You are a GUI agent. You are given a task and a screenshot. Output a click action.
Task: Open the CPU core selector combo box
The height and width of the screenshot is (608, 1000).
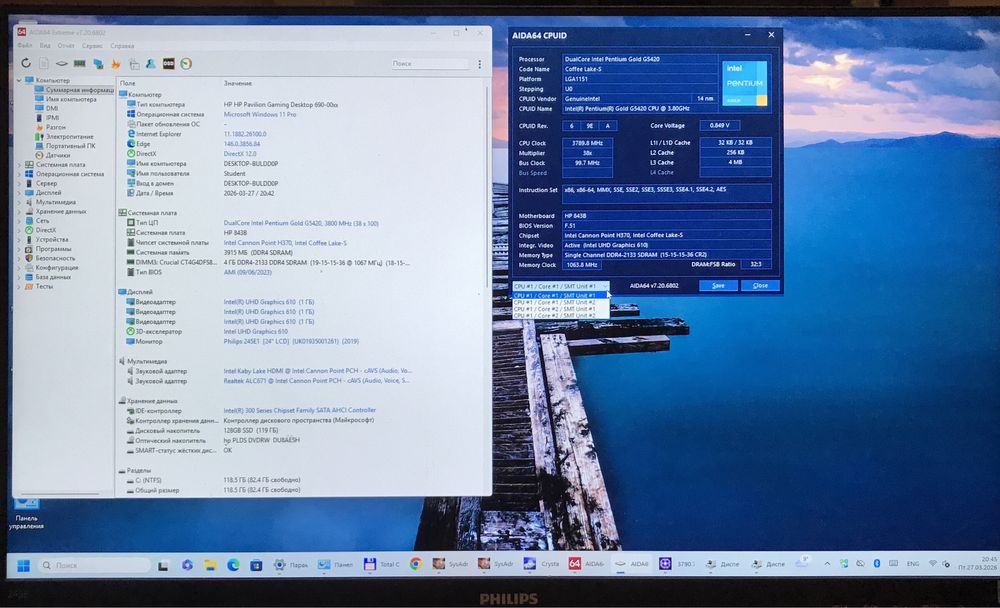[x=561, y=286]
